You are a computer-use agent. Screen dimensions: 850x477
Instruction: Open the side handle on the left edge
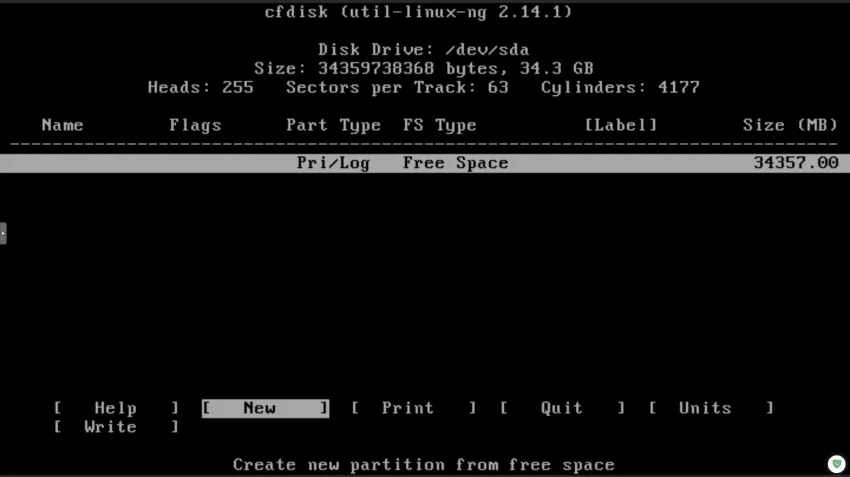3,233
